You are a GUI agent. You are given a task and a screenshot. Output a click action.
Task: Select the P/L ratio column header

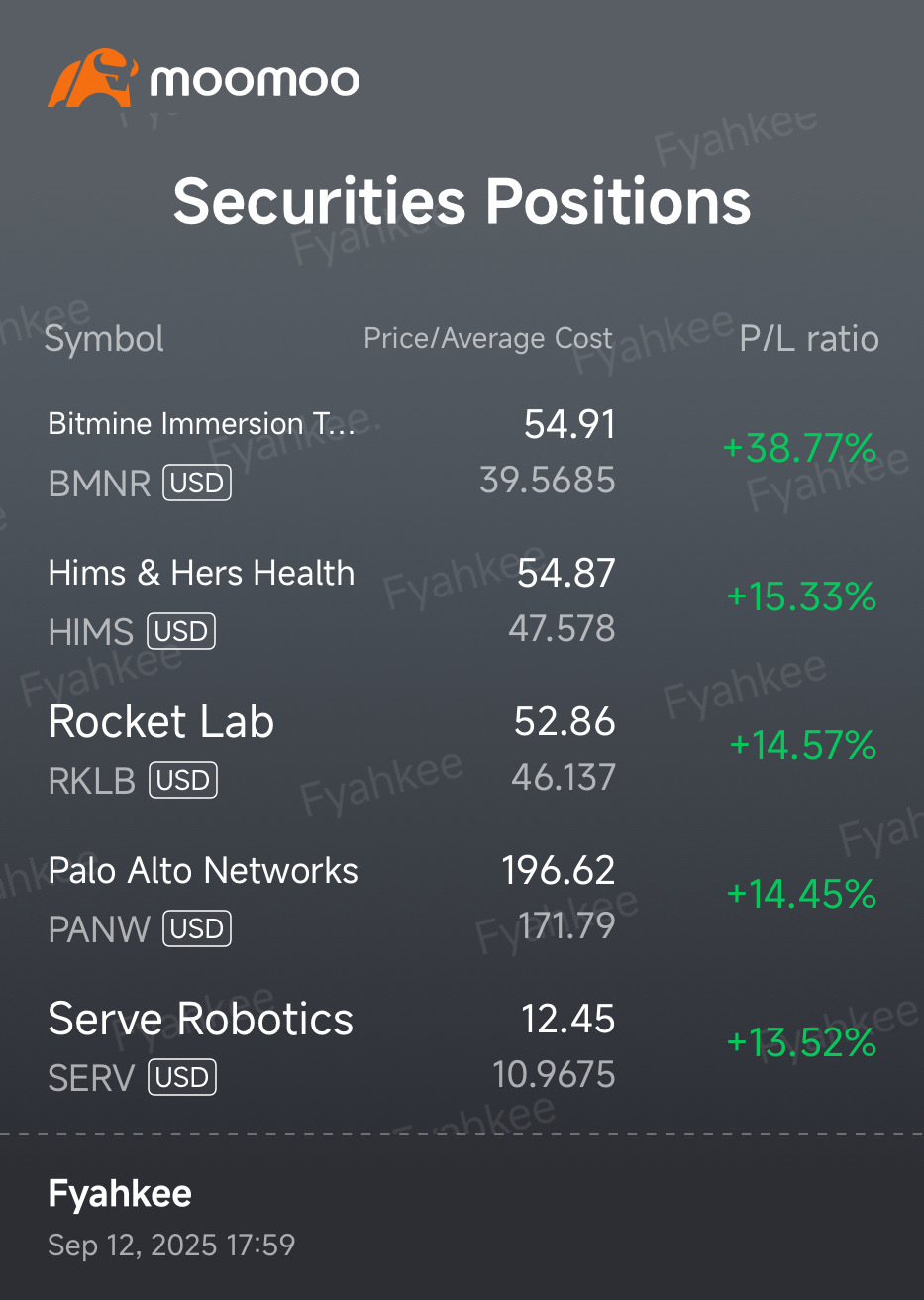[x=809, y=339]
